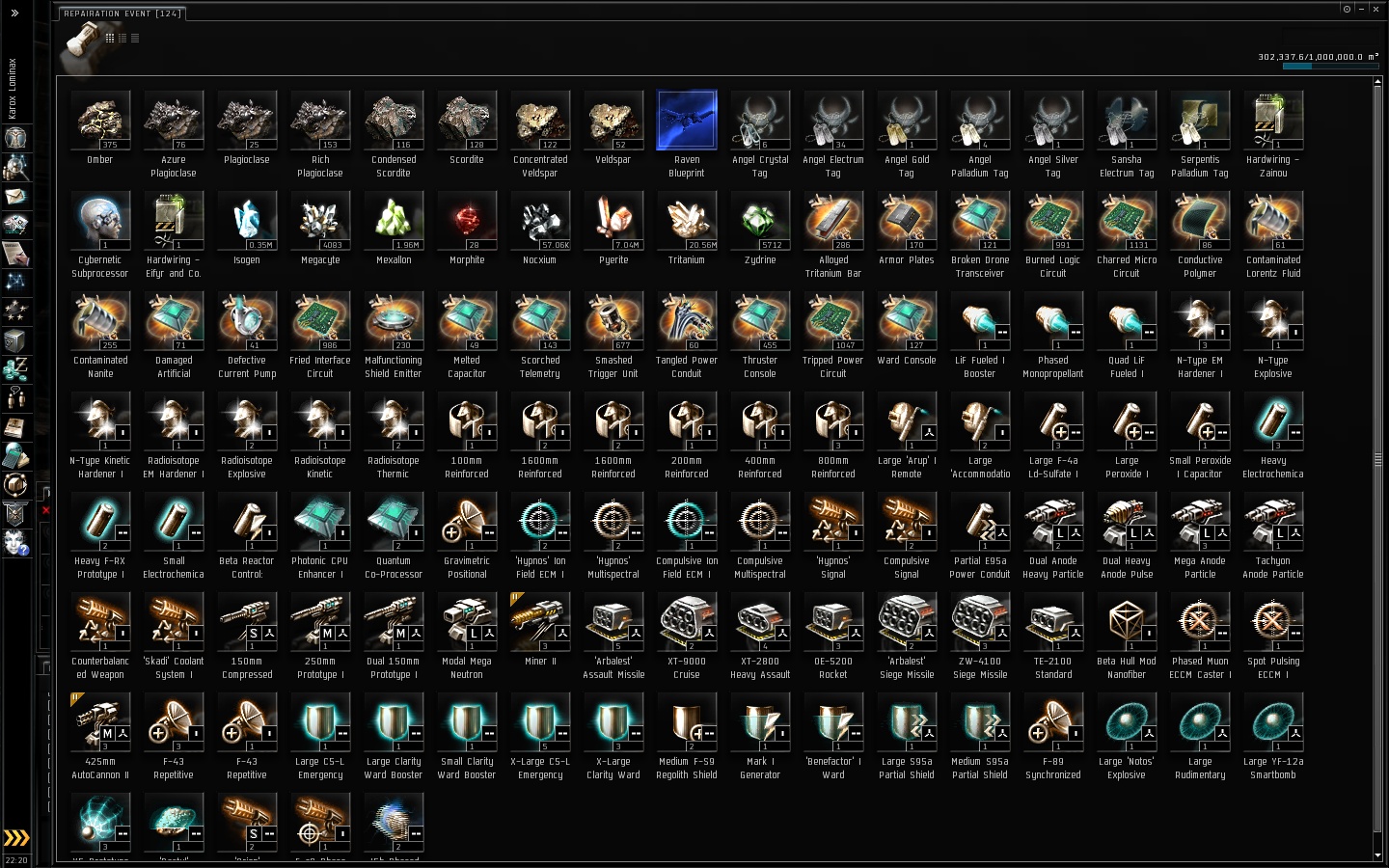
Task: Select the Ward Console salvage
Action: [x=907, y=329]
